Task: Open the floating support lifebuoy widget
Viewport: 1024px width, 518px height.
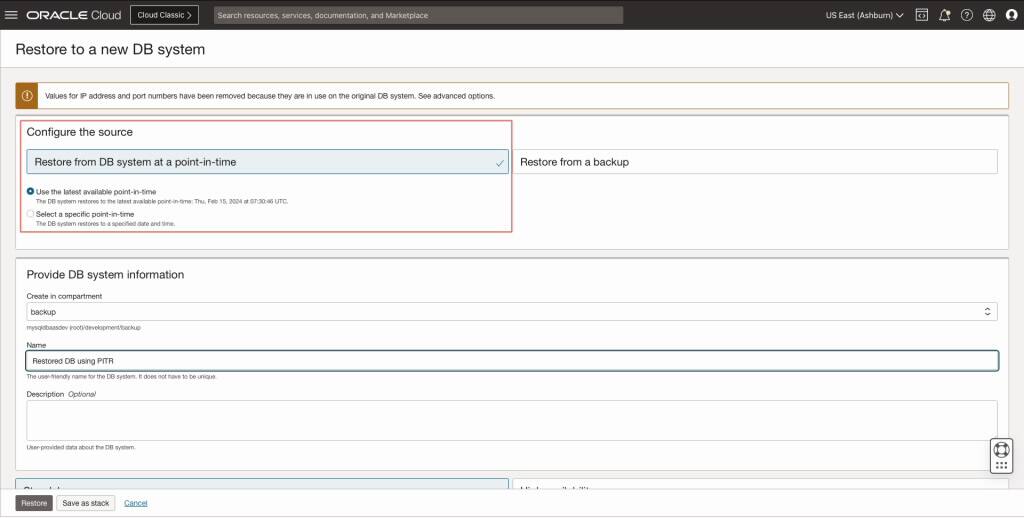Action: click(1001, 455)
